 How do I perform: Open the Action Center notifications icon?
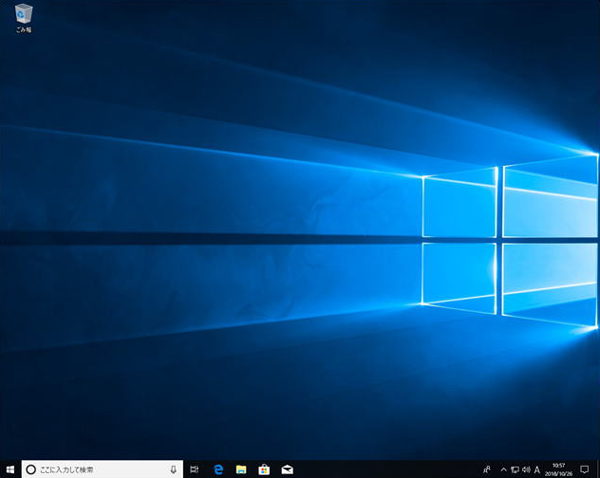click(584, 470)
